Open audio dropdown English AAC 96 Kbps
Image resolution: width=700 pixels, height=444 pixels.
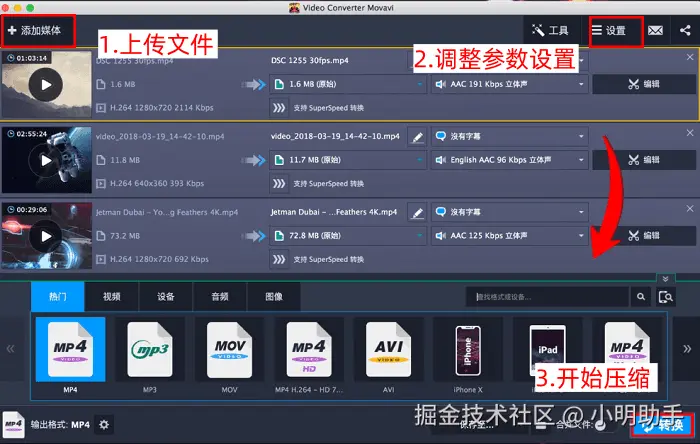509,160
